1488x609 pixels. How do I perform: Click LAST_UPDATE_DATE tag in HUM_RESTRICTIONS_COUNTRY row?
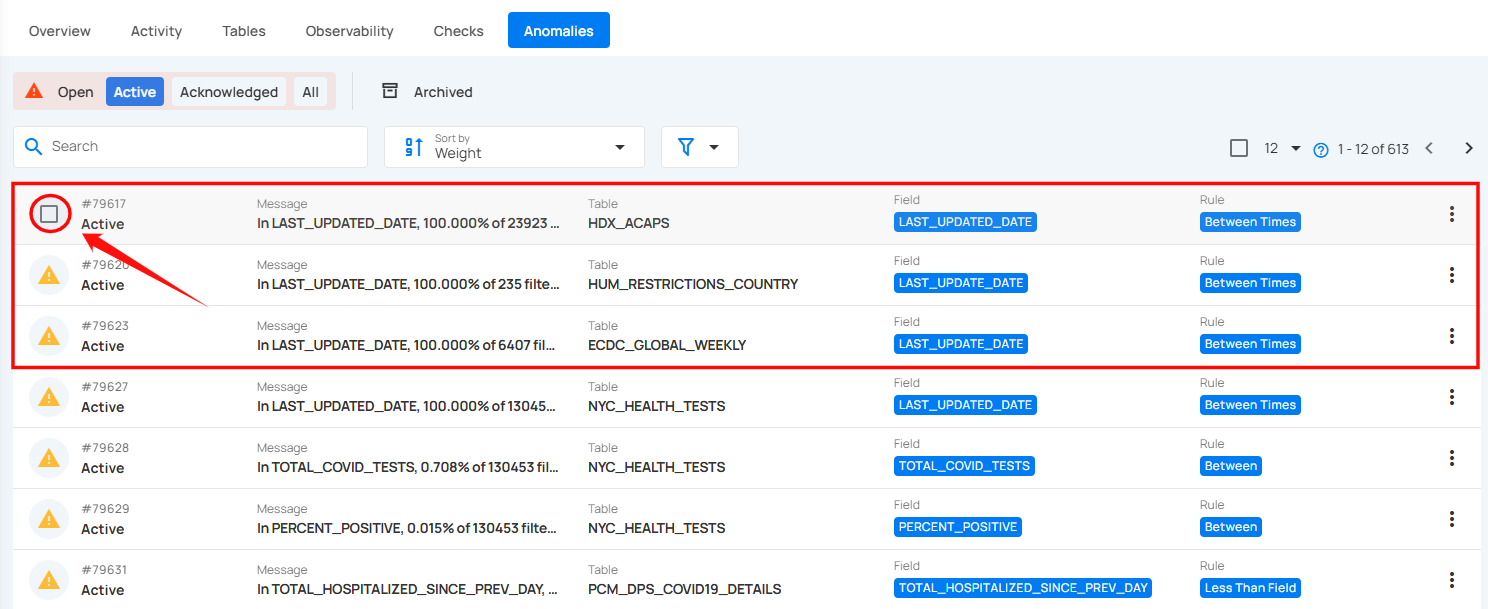coord(961,283)
